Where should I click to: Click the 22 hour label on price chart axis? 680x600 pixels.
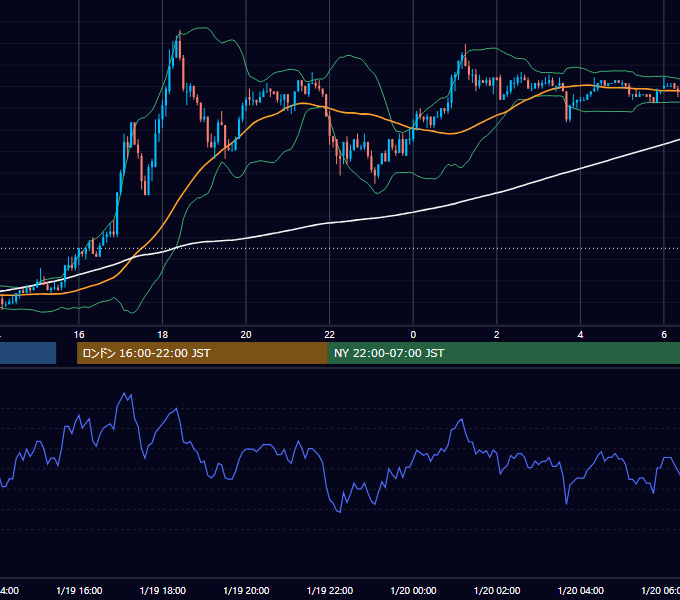click(x=330, y=335)
